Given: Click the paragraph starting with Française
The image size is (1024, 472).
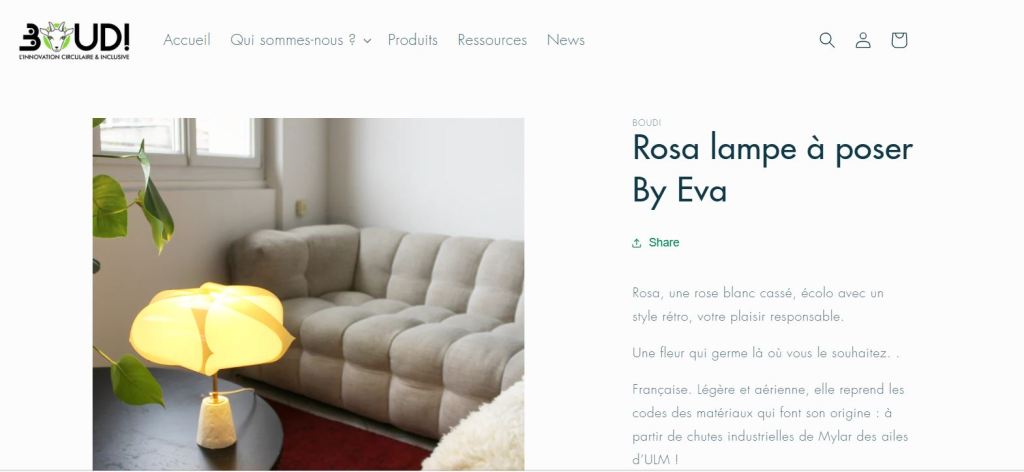Looking at the screenshot, I should [x=770, y=424].
